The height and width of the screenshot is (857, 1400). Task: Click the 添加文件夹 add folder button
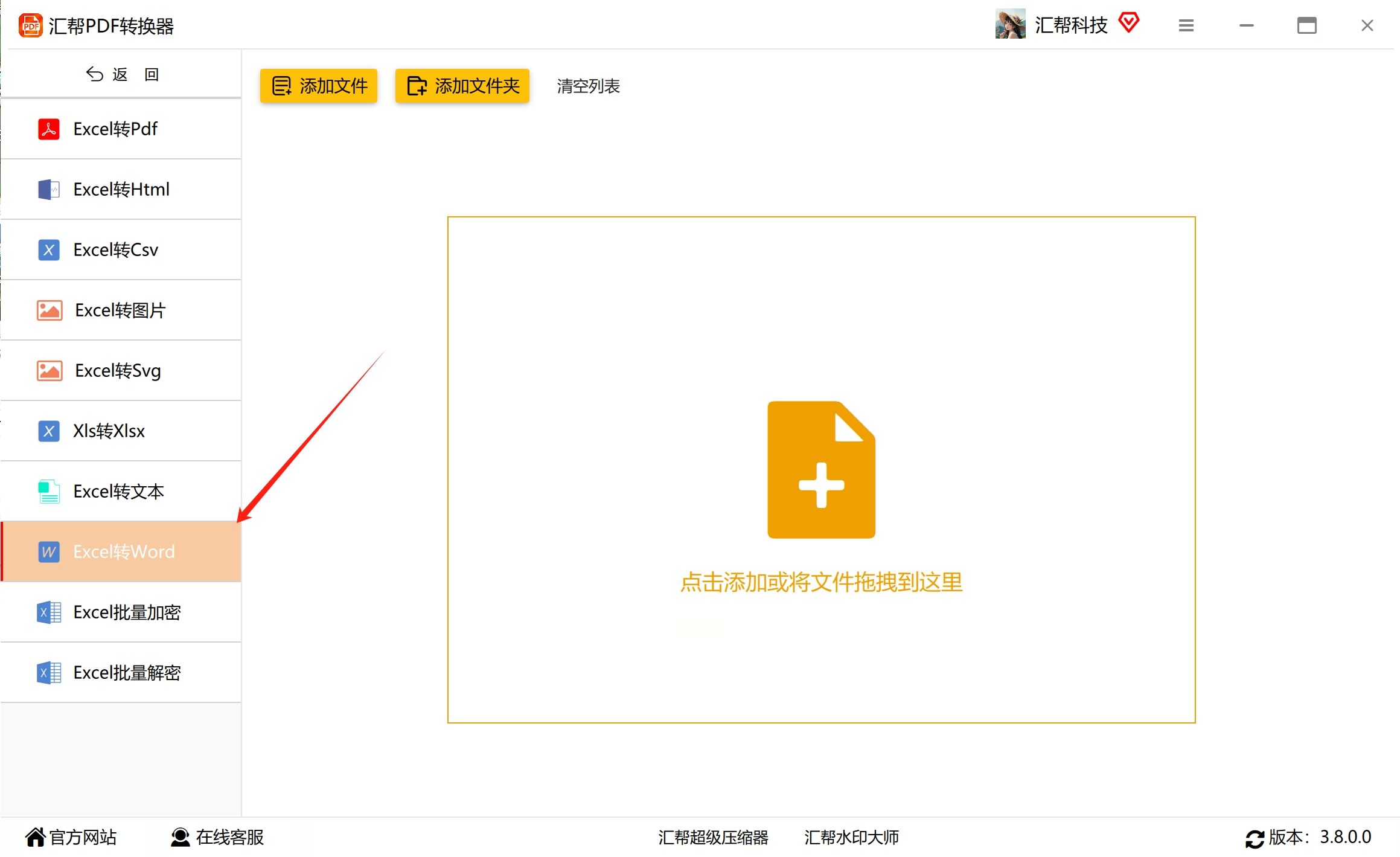(x=462, y=86)
